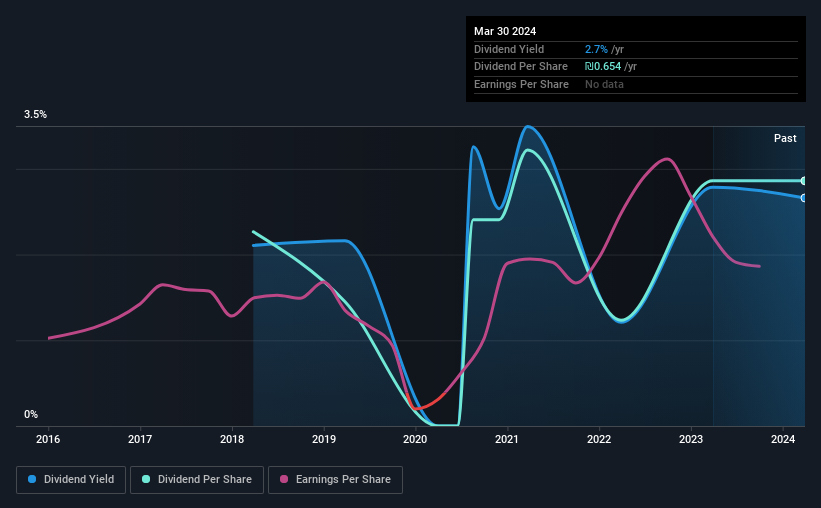This screenshot has width=821, height=508.
Task: Click the teal Dividend Per Share legend dot
Action: [146, 479]
